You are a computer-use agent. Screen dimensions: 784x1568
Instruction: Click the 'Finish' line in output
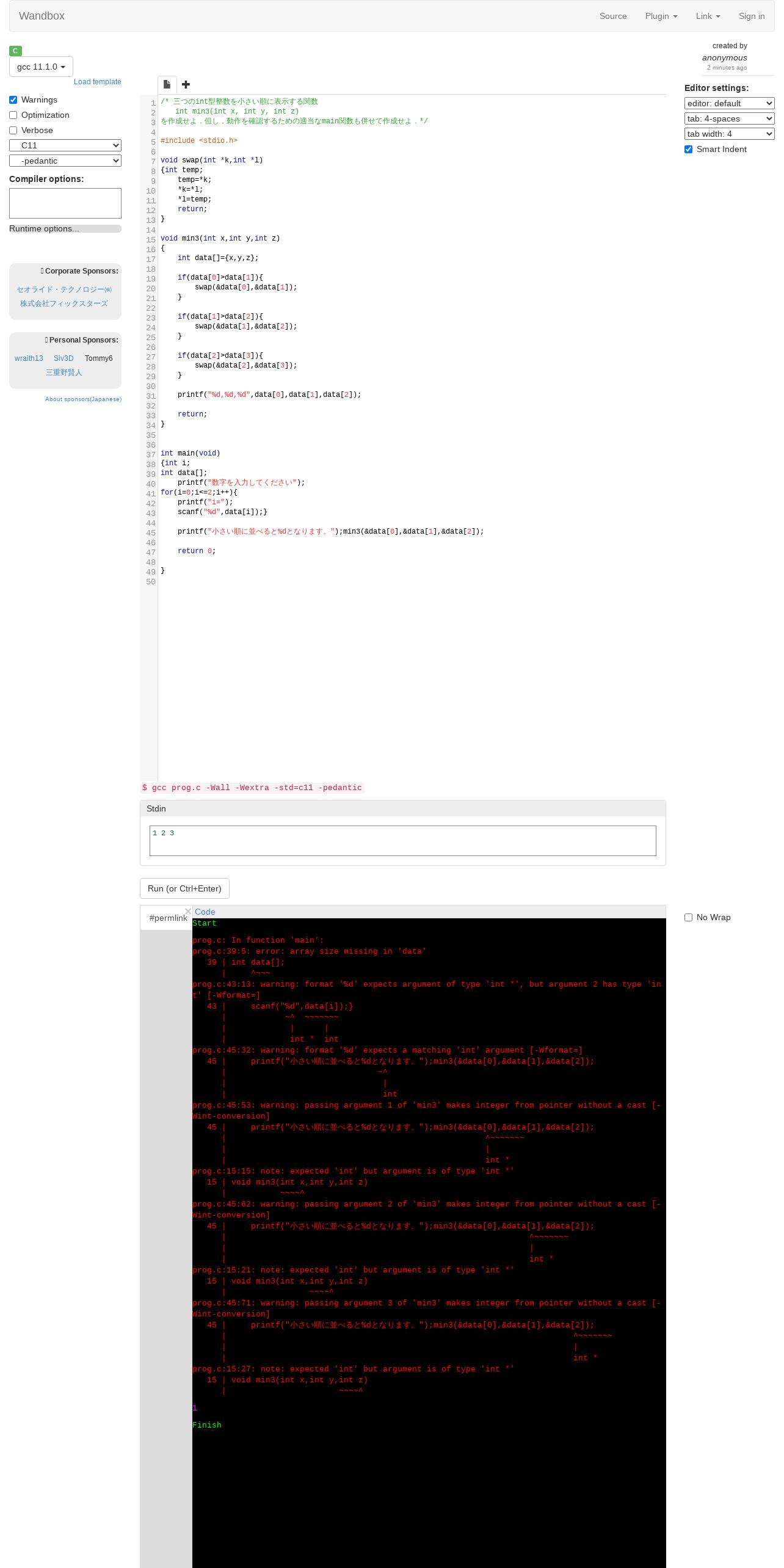[207, 1425]
